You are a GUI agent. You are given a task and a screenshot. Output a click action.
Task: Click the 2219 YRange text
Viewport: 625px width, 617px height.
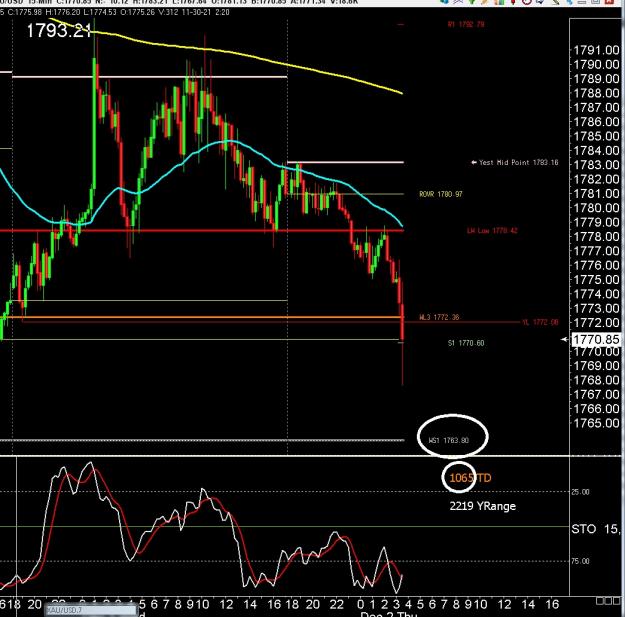point(483,506)
